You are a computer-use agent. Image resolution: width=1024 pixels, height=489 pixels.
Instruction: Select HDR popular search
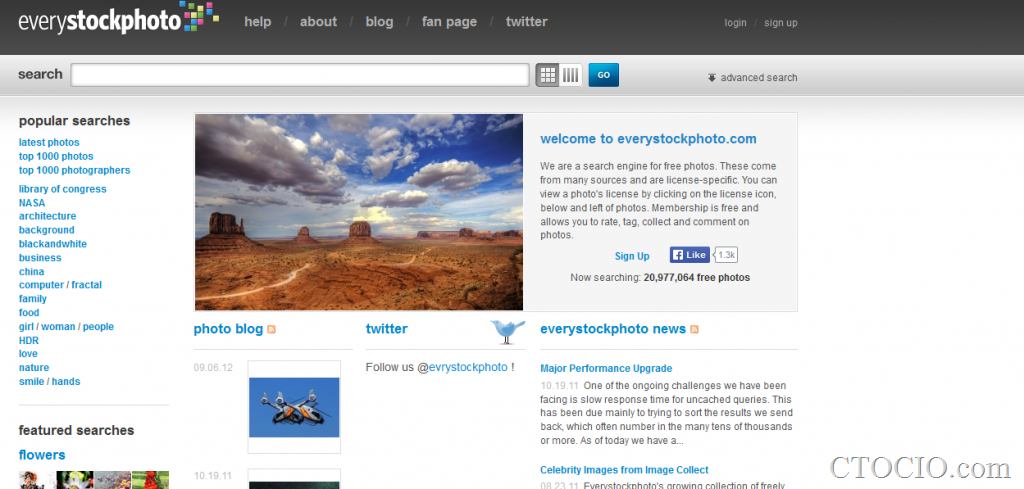(29, 341)
